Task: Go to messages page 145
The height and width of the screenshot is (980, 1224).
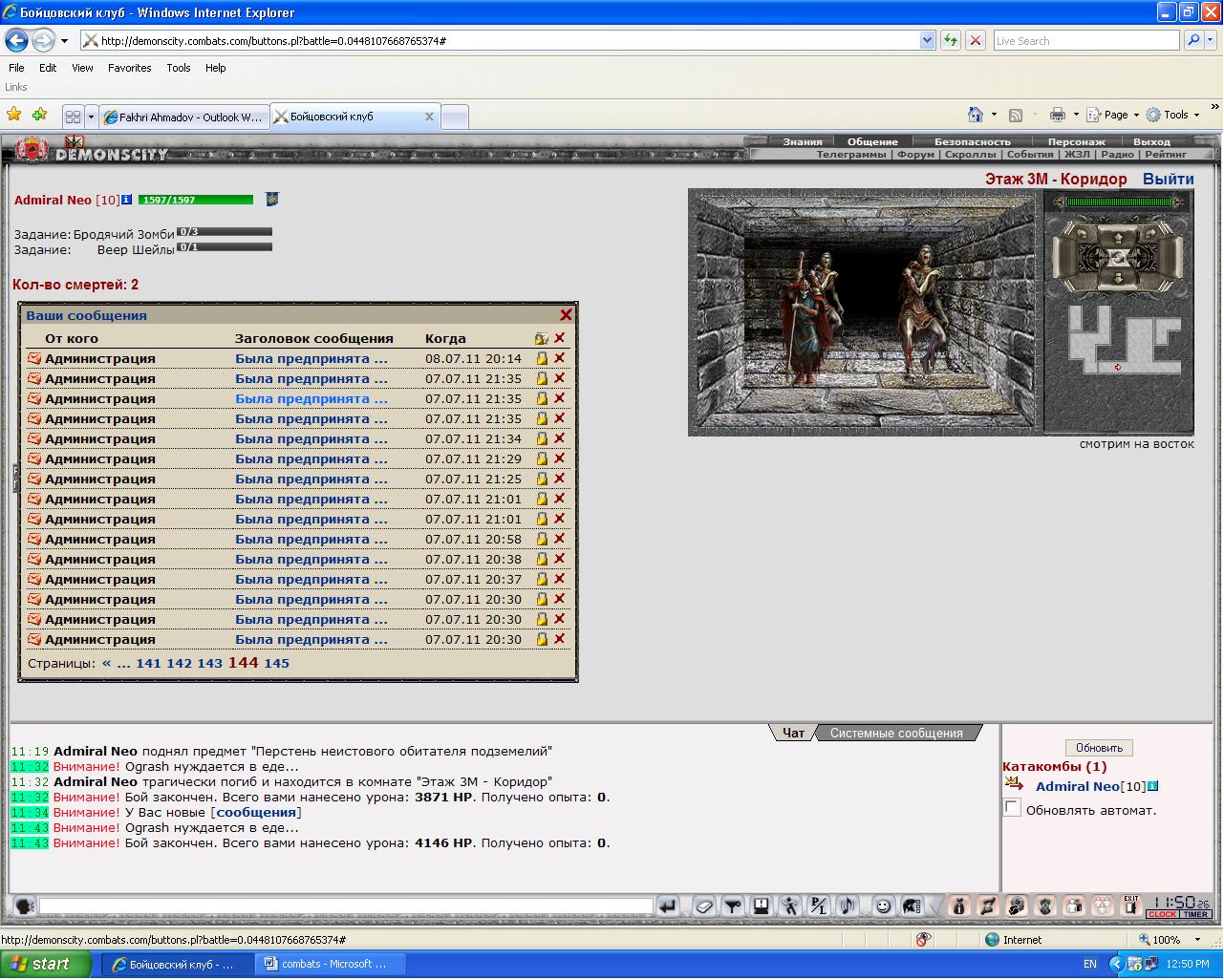Action: [276, 663]
